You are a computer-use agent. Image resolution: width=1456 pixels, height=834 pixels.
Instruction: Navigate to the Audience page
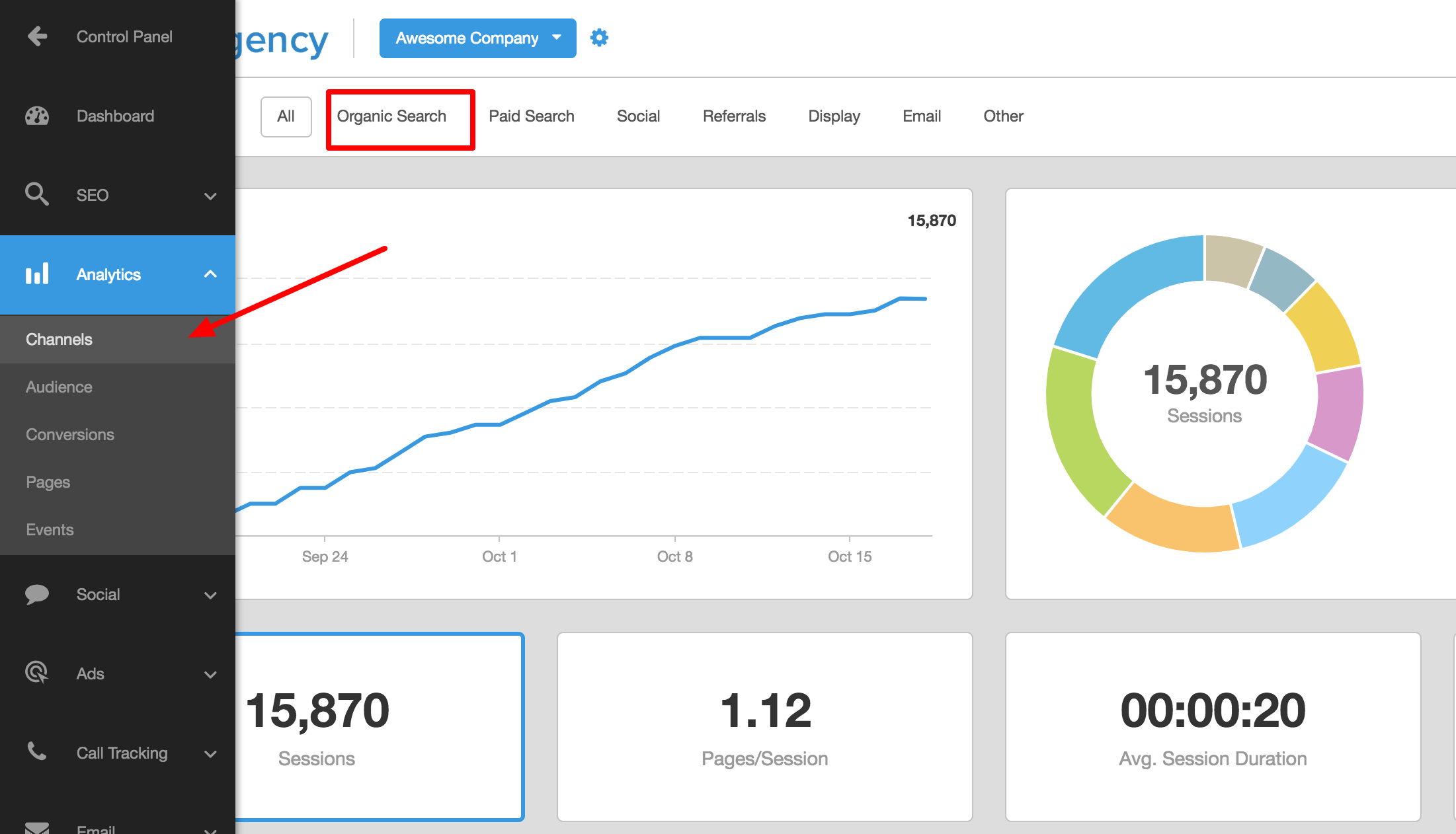59,387
